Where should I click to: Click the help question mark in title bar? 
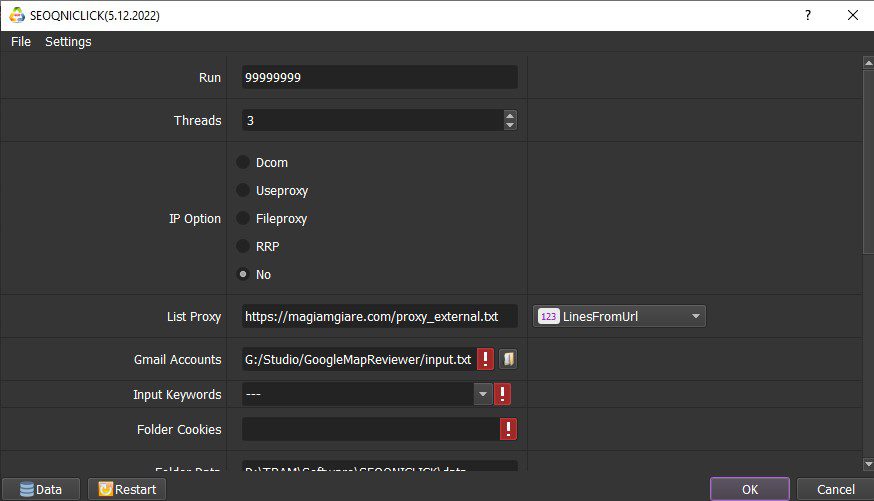pos(808,15)
